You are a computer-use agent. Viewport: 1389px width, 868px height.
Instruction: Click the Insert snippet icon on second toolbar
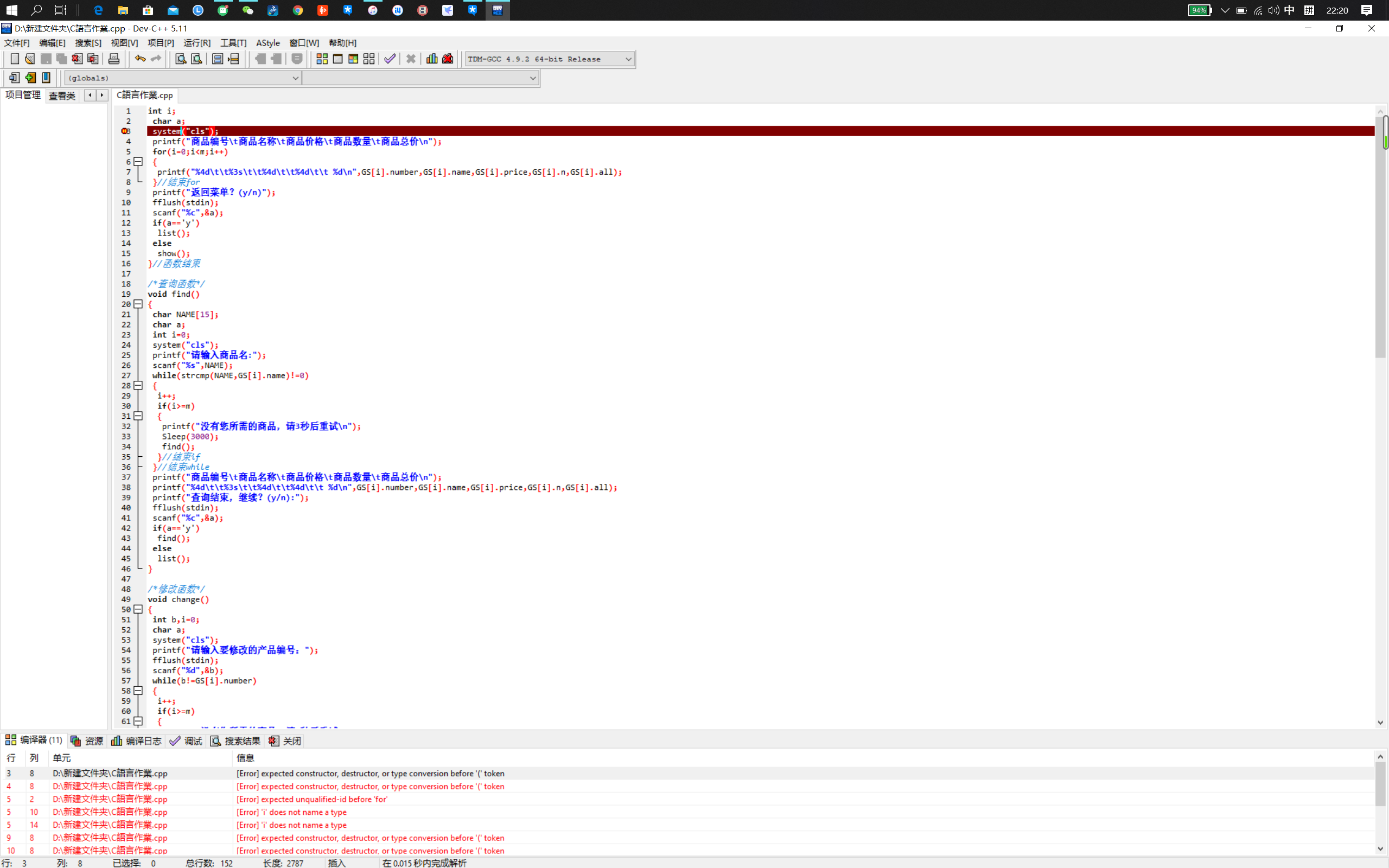tap(14, 78)
